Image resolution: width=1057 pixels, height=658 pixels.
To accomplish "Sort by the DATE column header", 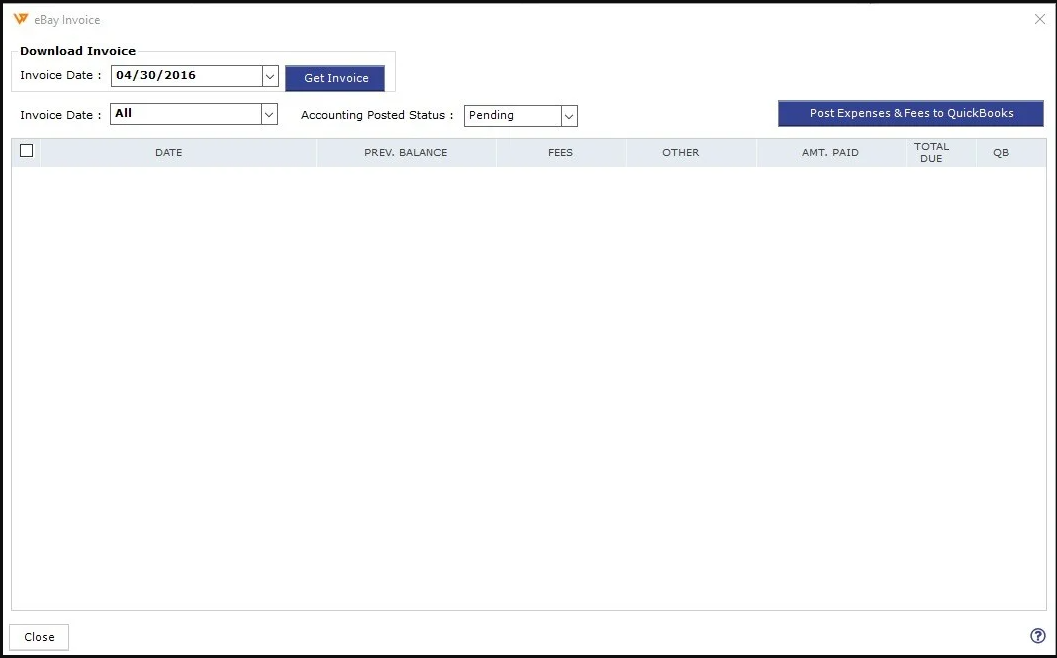I will (168, 153).
